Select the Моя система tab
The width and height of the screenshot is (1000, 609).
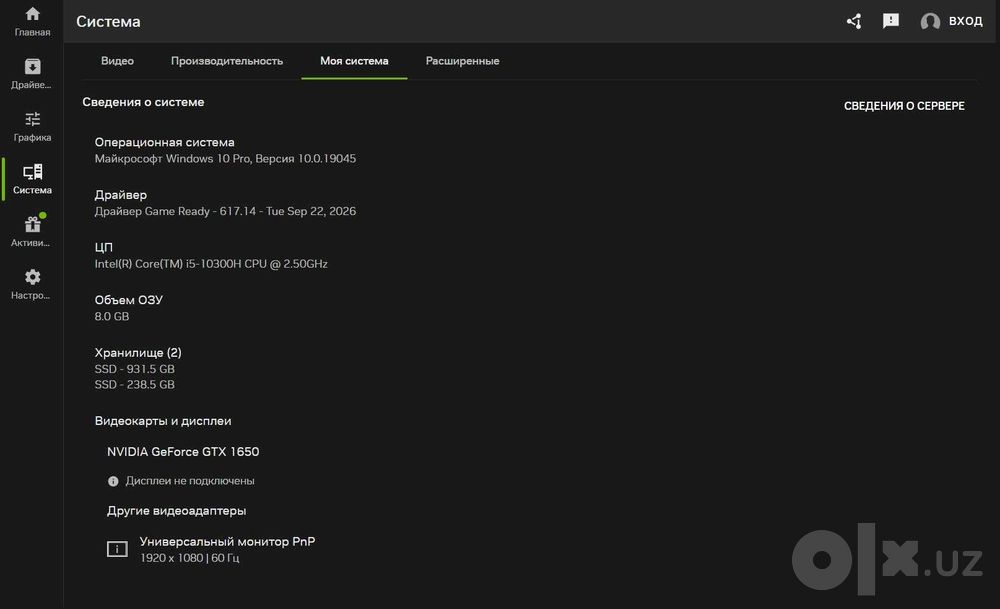354,61
